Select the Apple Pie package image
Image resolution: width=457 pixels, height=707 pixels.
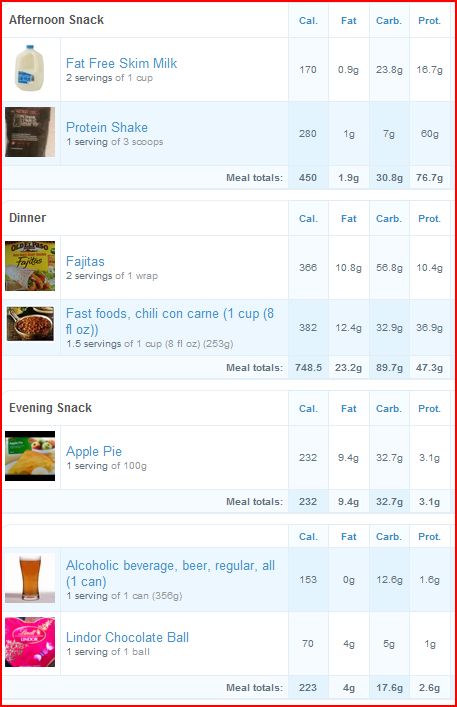[x=30, y=456]
